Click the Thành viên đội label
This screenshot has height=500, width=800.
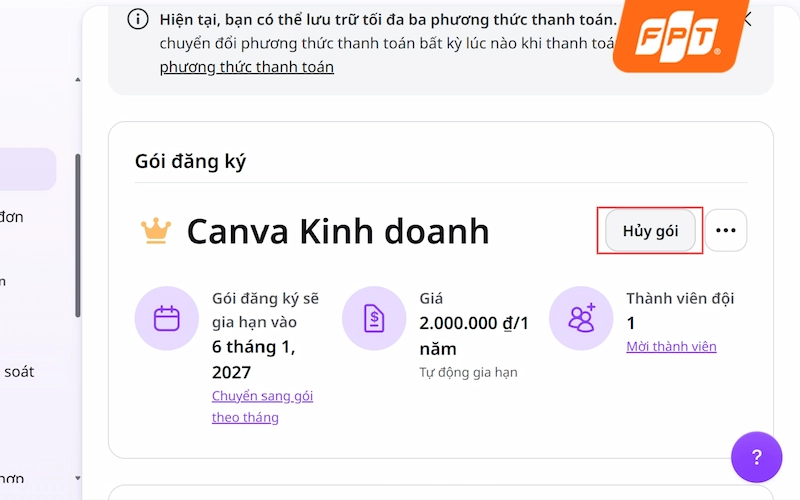coord(680,298)
